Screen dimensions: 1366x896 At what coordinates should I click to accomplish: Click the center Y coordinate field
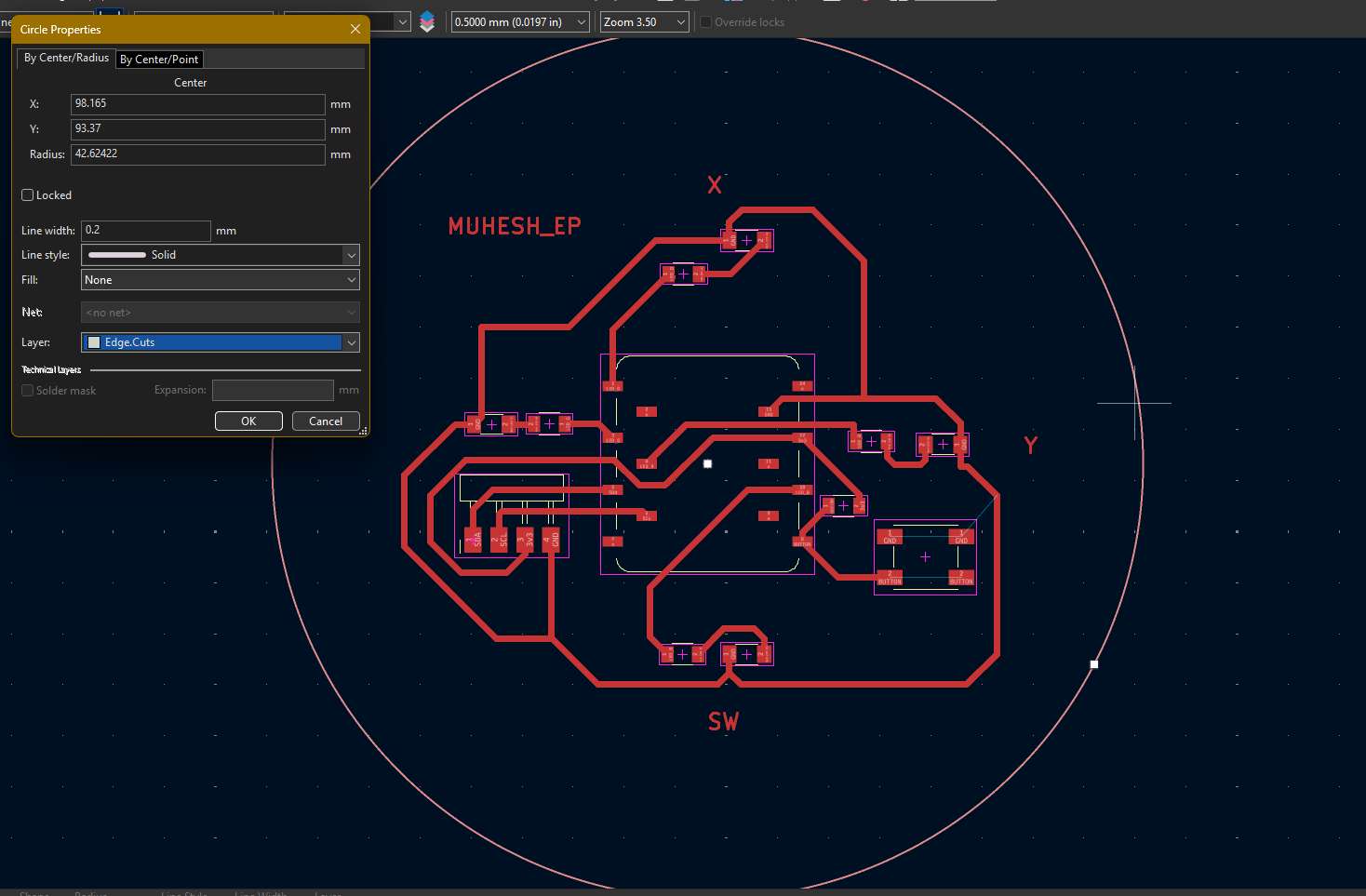click(x=198, y=129)
